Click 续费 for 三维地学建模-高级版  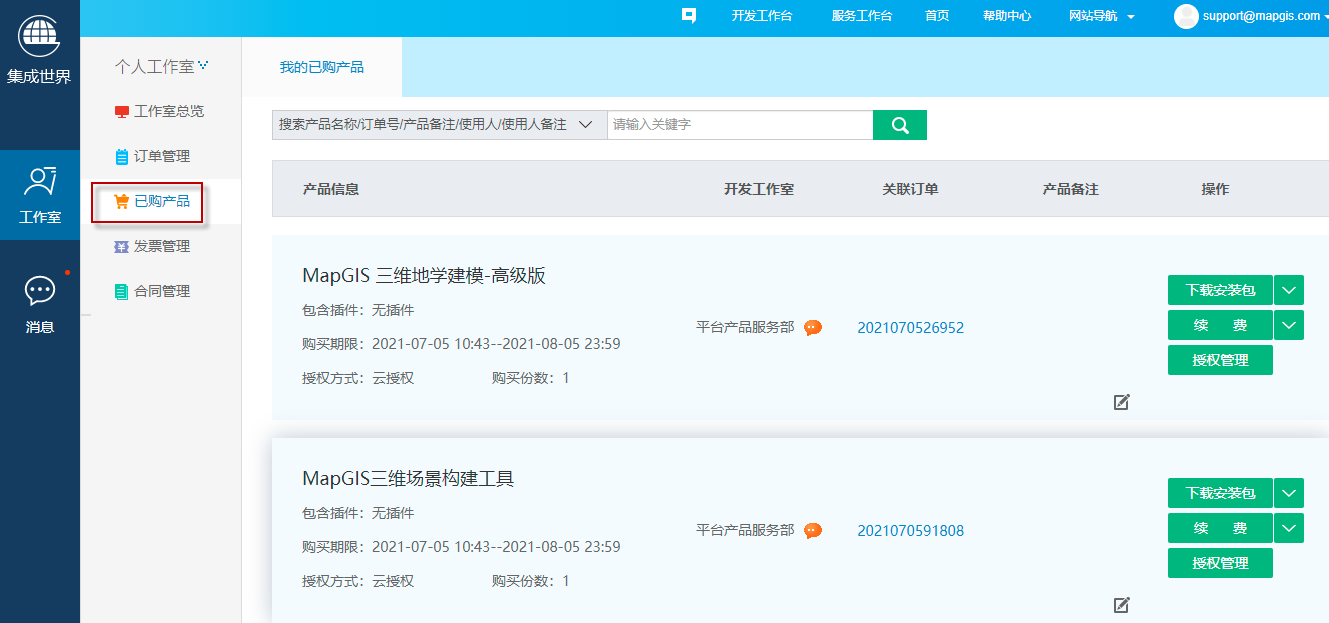tap(1220, 325)
